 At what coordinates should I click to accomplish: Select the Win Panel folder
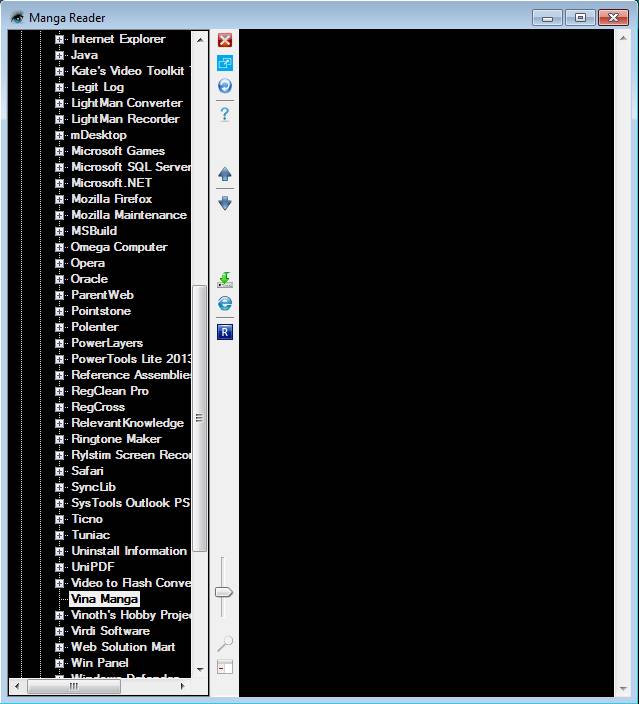pyautogui.click(x=100, y=663)
